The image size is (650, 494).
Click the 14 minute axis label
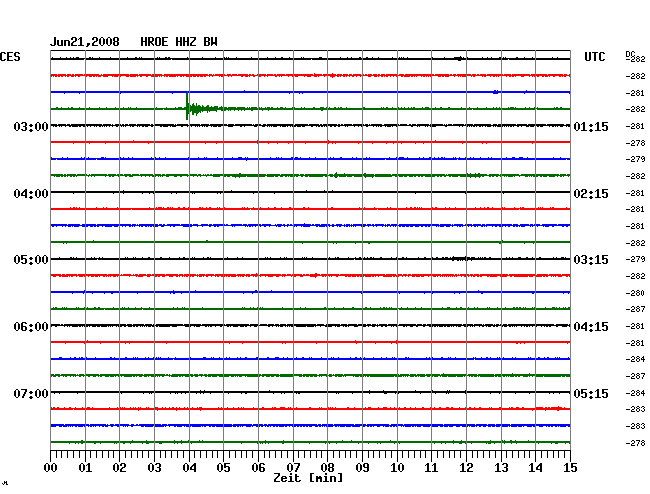coord(536,467)
